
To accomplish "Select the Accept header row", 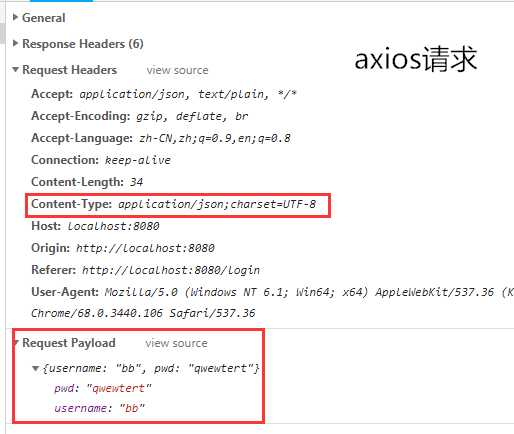I will [164, 94].
